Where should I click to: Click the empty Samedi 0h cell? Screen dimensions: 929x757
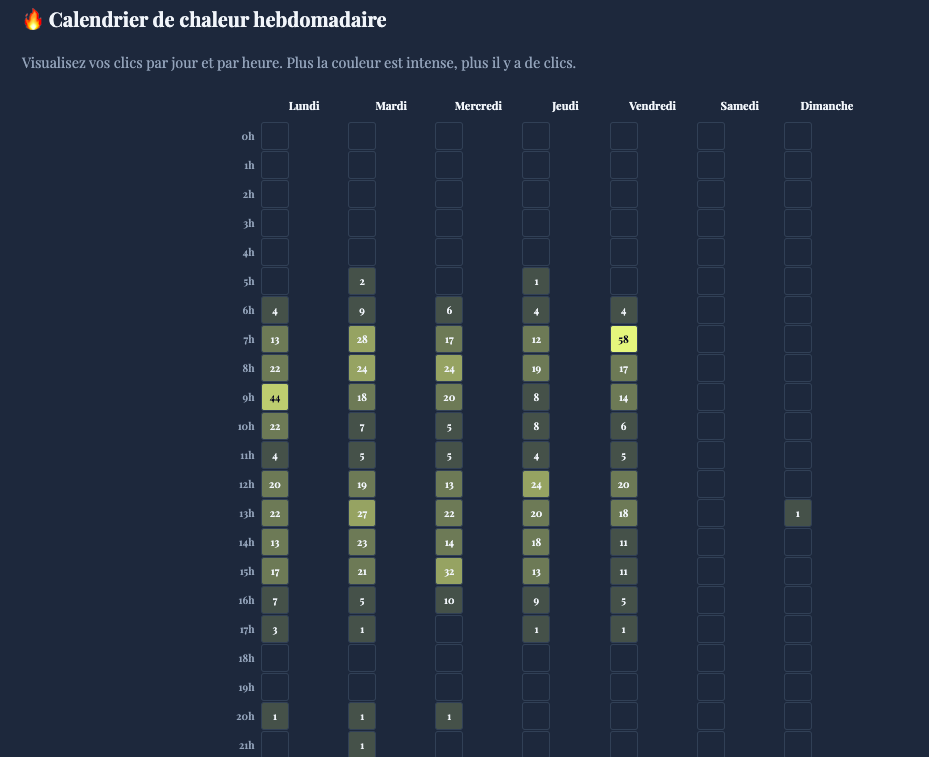[710, 136]
